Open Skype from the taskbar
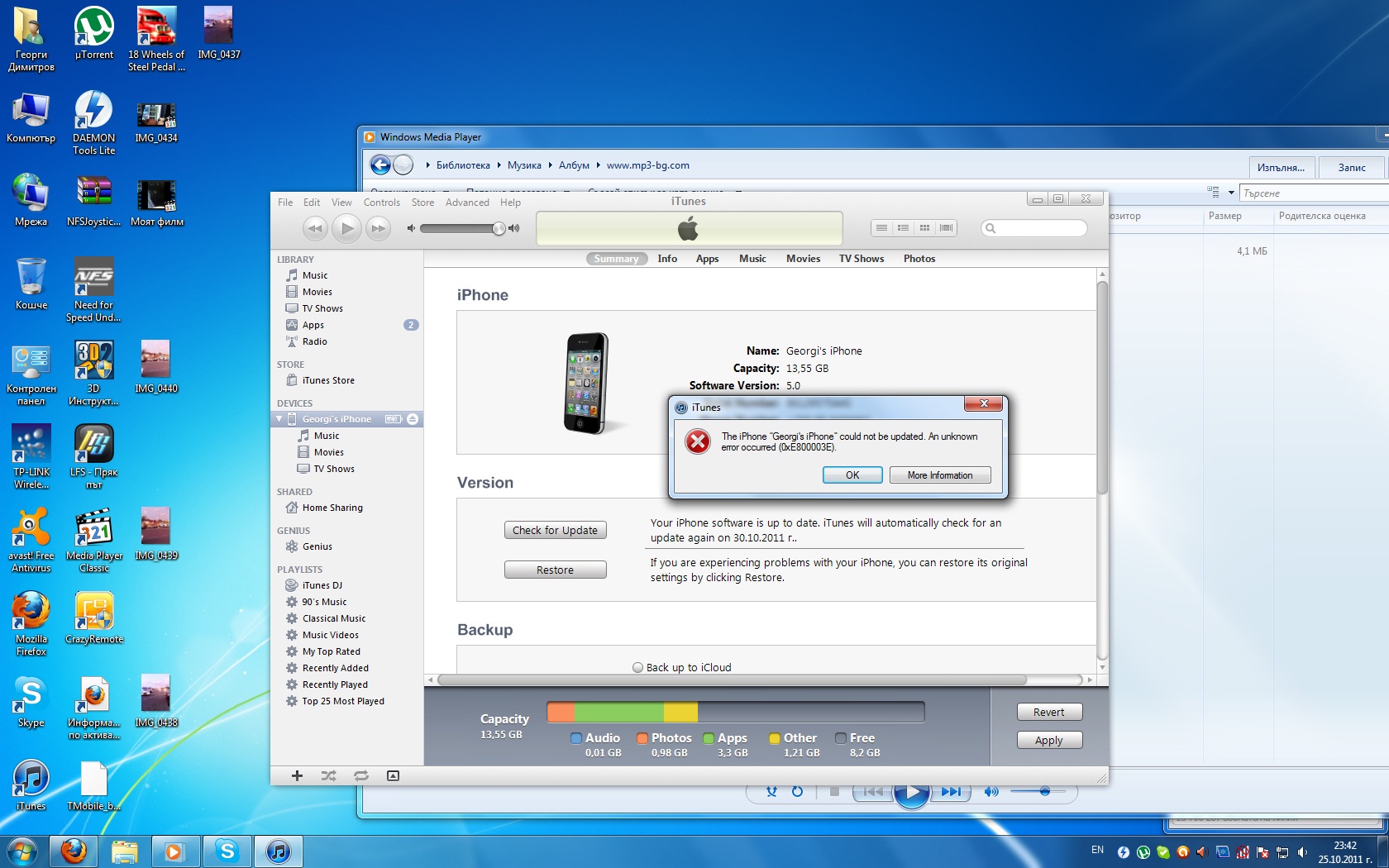Viewport: 1389px width, 868px height. click(x=227, y=851)
